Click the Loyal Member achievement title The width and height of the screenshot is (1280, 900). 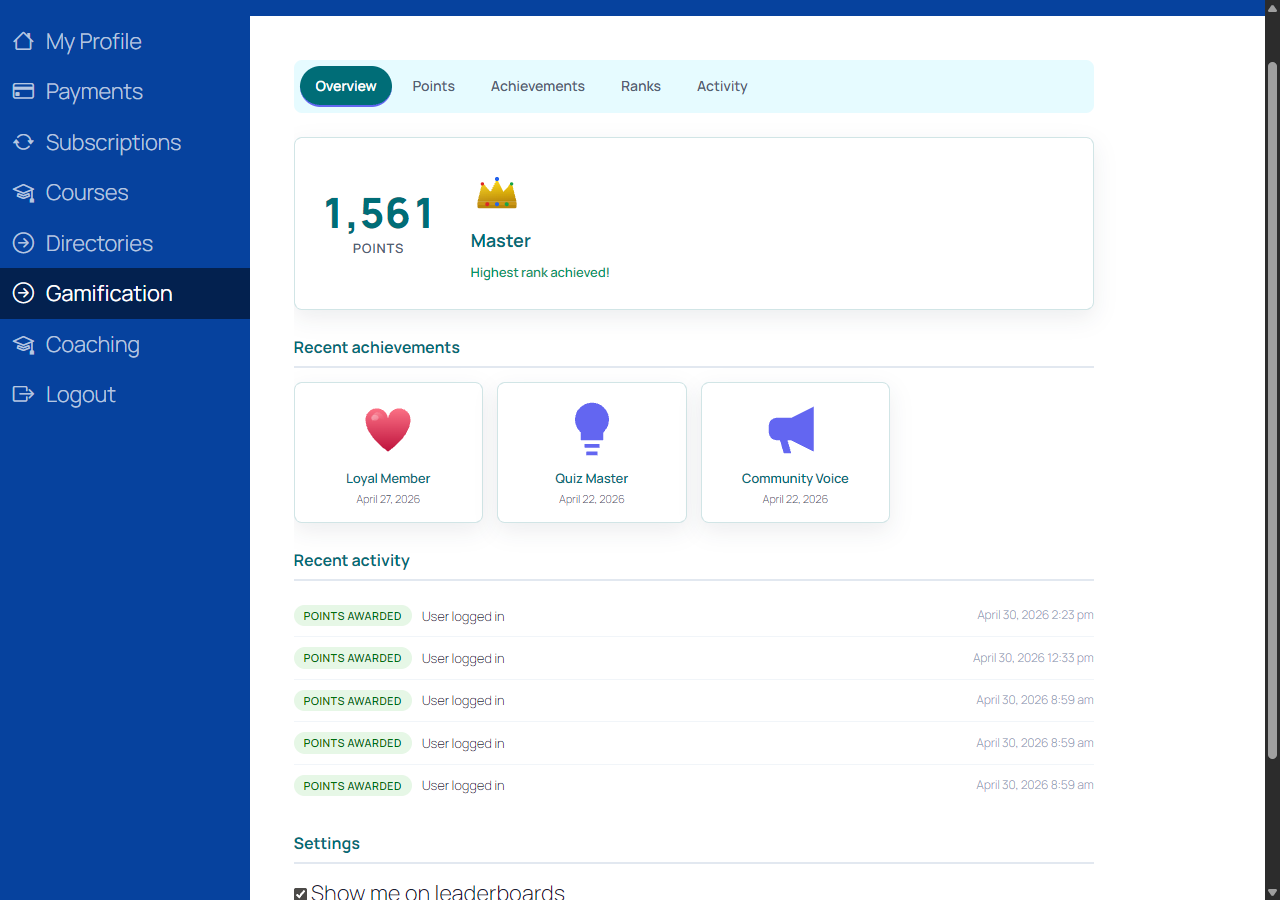(x=388, y=478)
